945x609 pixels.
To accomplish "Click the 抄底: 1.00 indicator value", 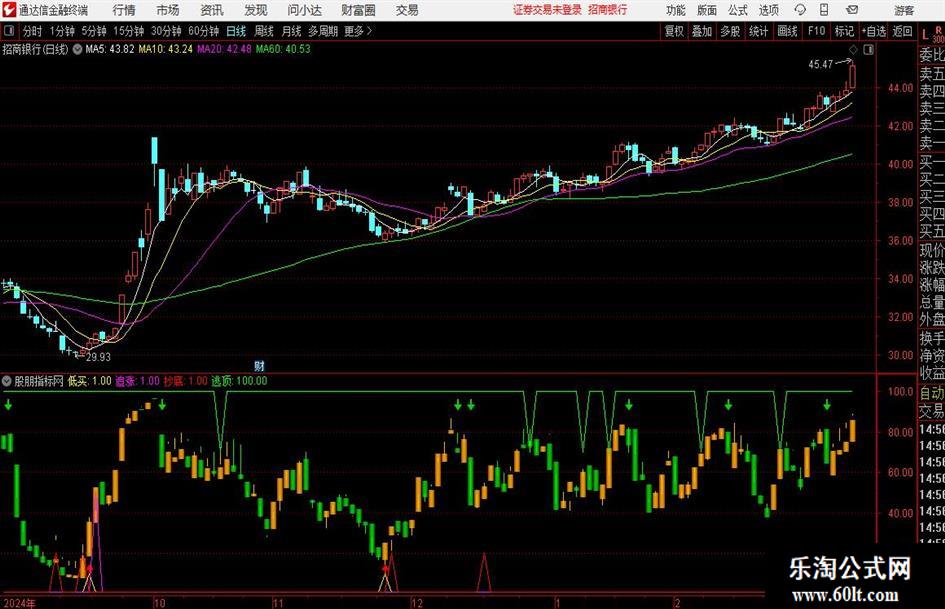I will coord(186,381).
